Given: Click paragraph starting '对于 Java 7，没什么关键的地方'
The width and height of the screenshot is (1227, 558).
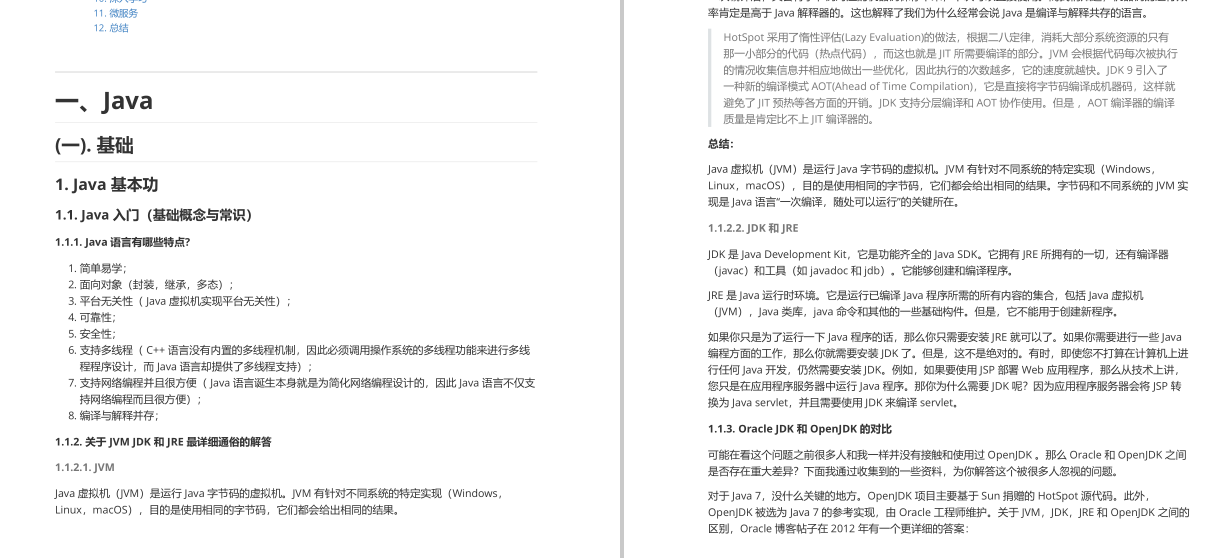Looking at the screenshot, I should [x=948, y=512].
